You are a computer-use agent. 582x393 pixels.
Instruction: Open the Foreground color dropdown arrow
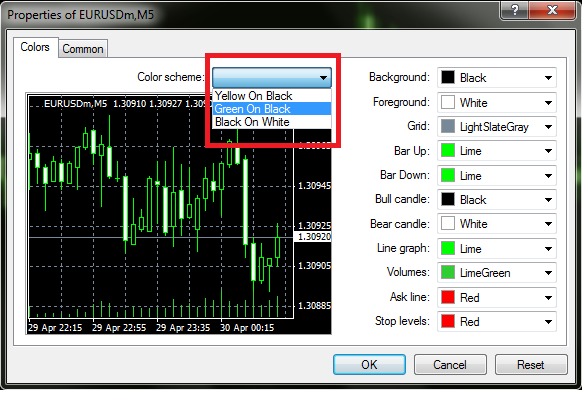(x=548, y=102)
